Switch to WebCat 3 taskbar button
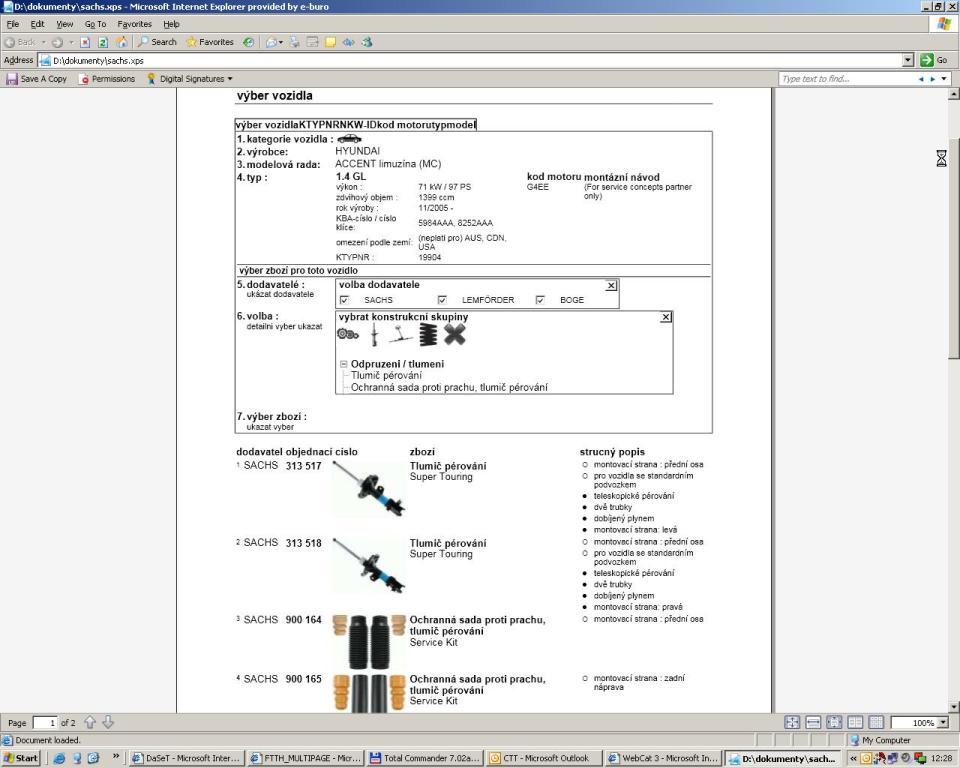The width and height of the screenshot is (960, 768). click(662, 758)
